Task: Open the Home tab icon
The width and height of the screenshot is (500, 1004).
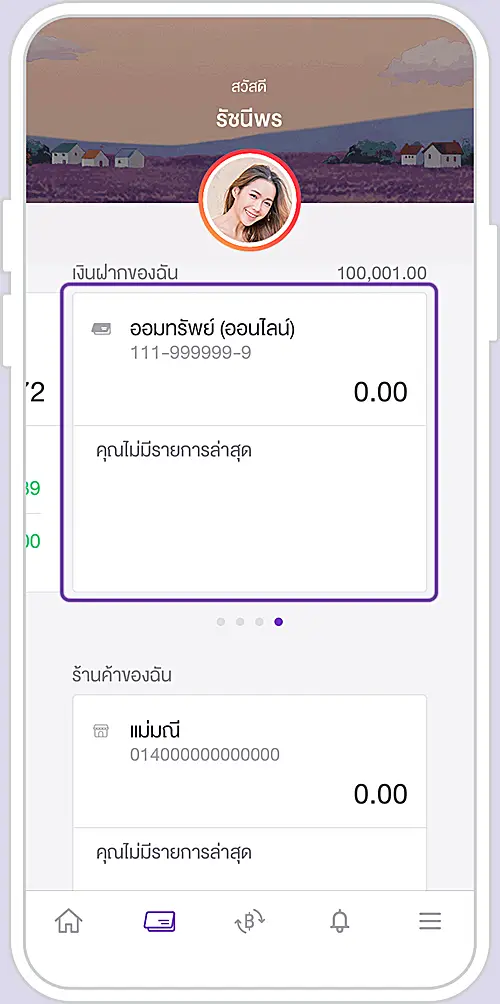Action: 69,921
